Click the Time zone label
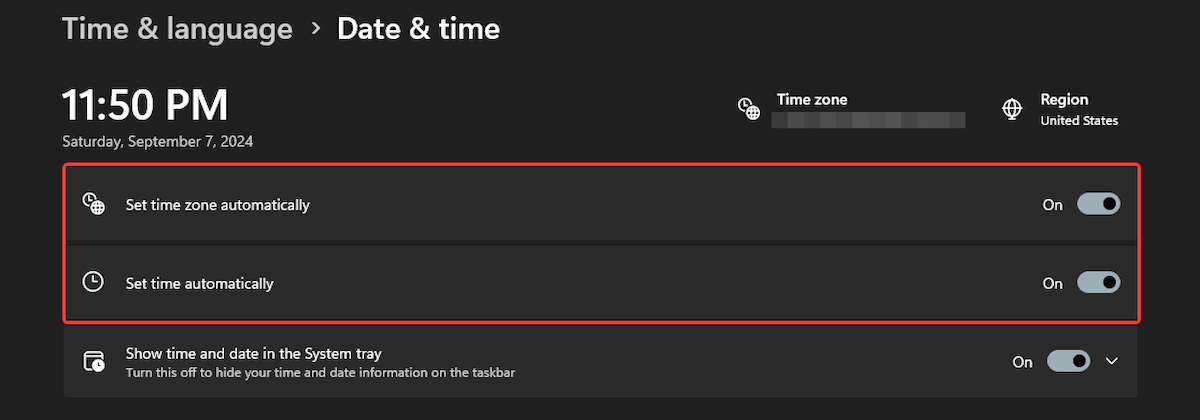The width and height of the screenshot is (1200, 420). [x=812, y=100]
